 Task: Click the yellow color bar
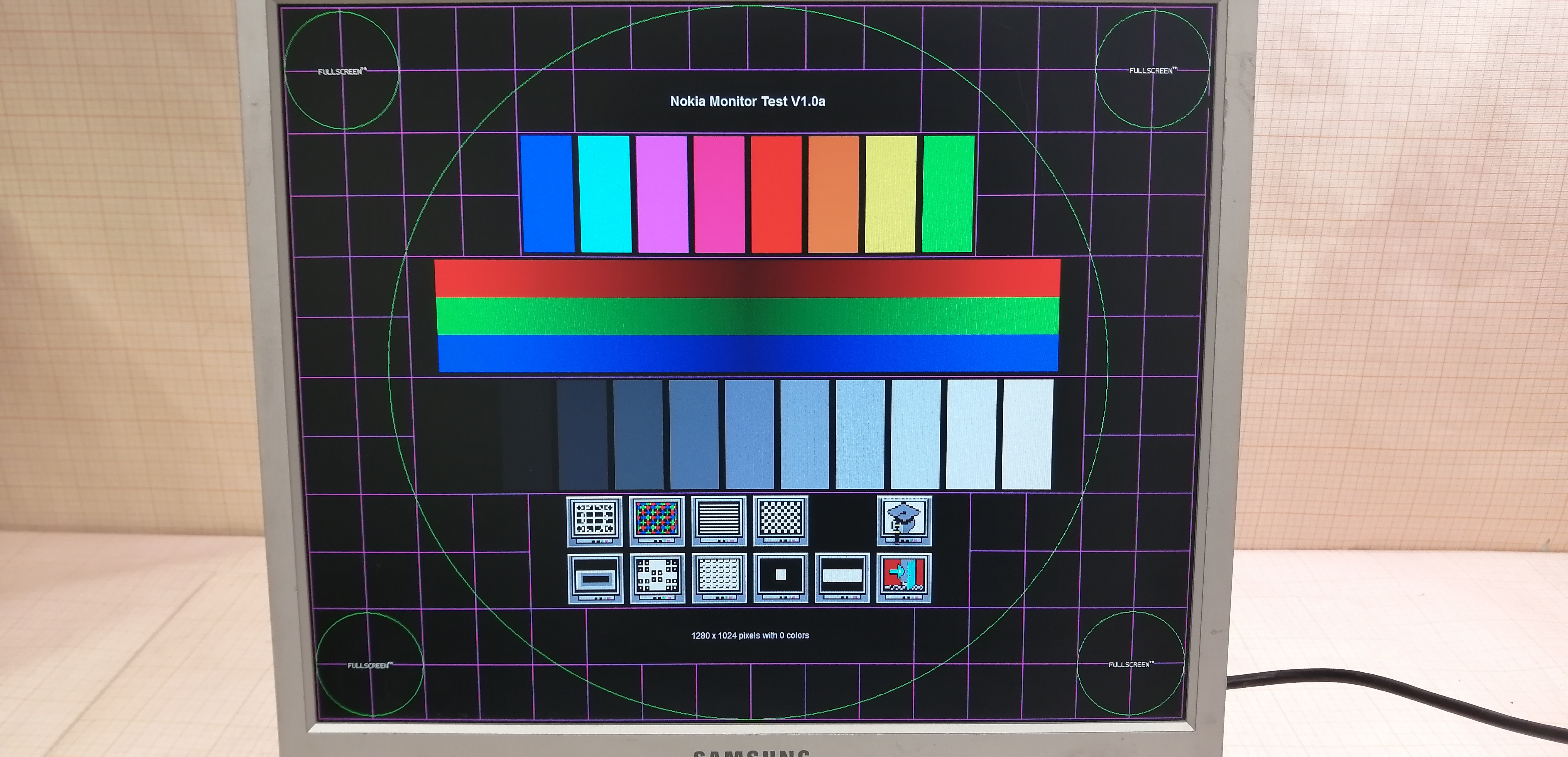pos(891,194)
